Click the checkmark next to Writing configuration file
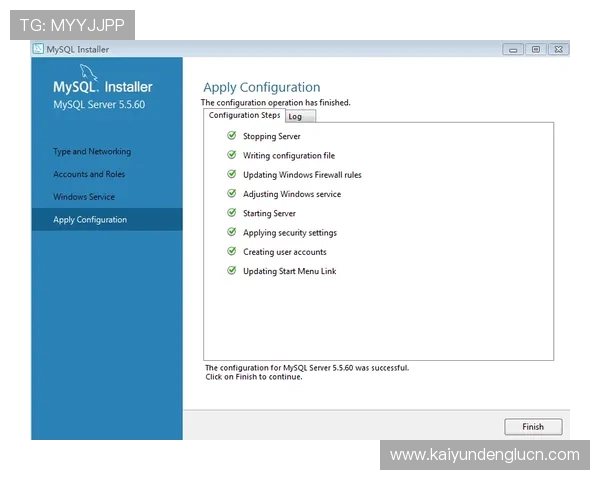This screenshot has width=600, height=480. pos(232,155)
